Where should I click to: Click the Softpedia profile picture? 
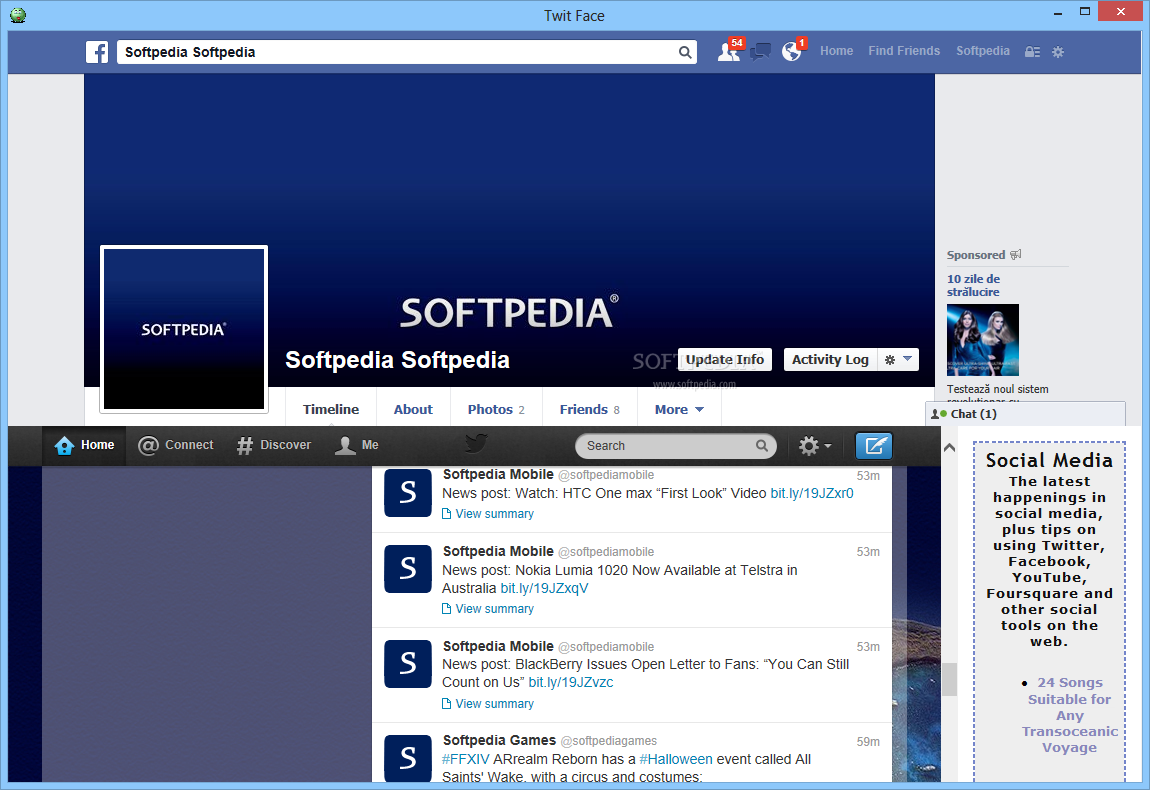click(x=184, y=329)
